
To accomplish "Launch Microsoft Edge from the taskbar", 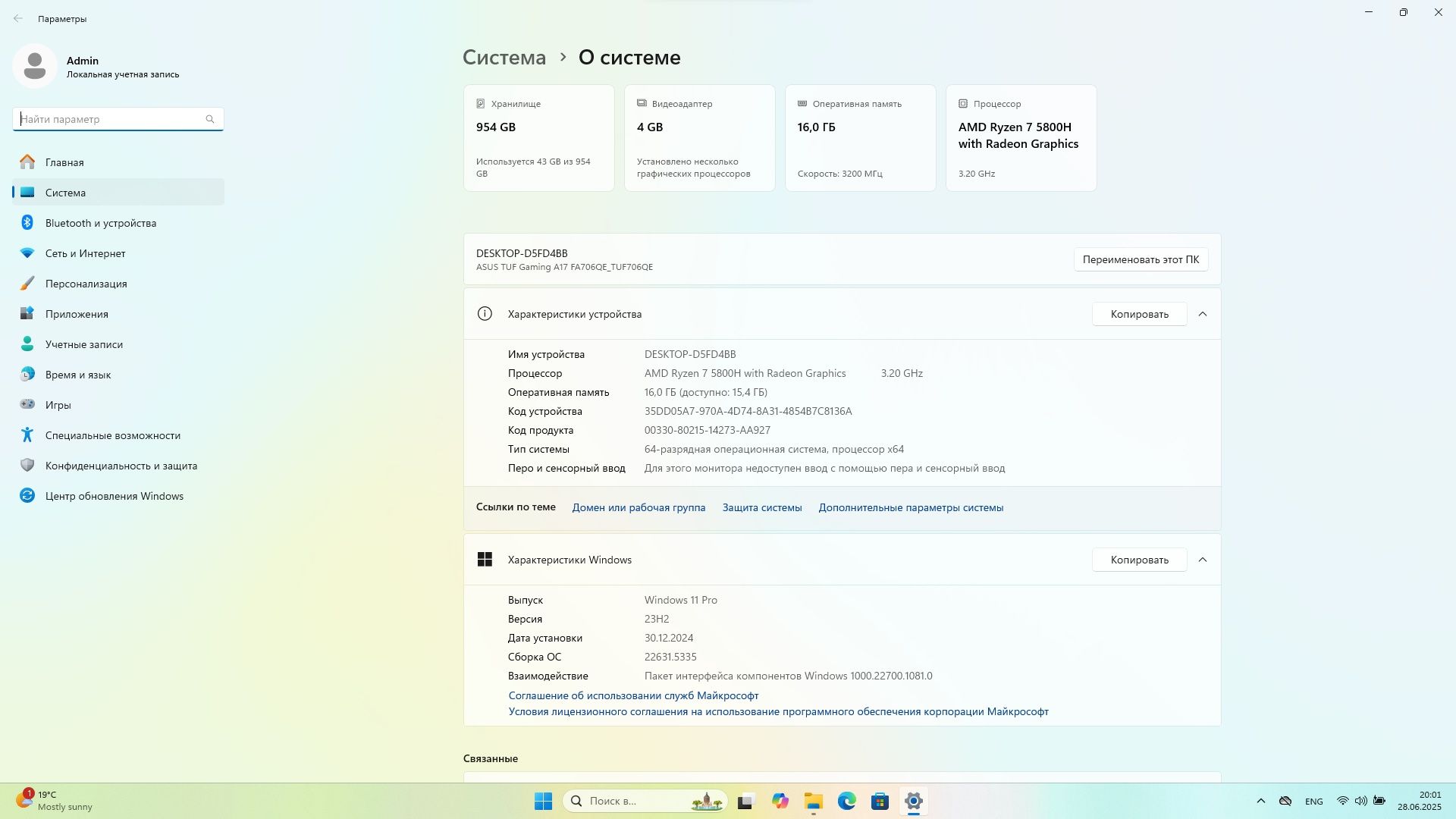I will click(846, 801).
